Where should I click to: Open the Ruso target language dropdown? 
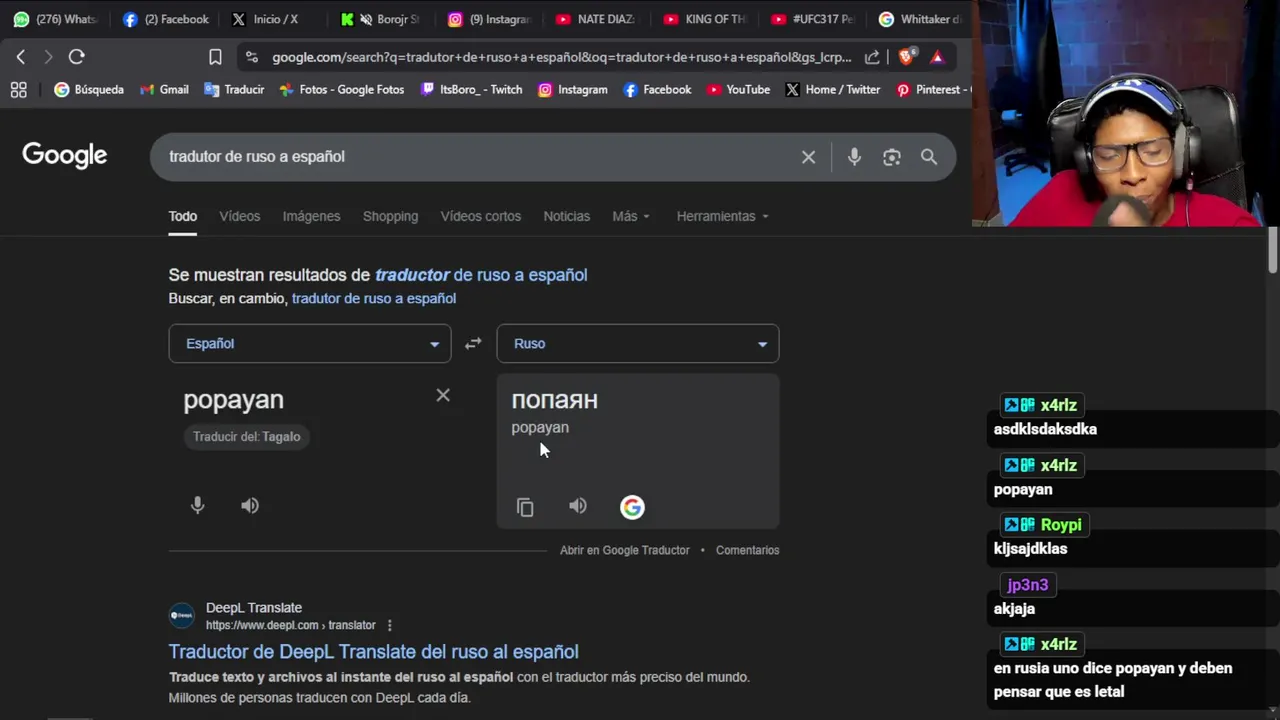point(638,343)
